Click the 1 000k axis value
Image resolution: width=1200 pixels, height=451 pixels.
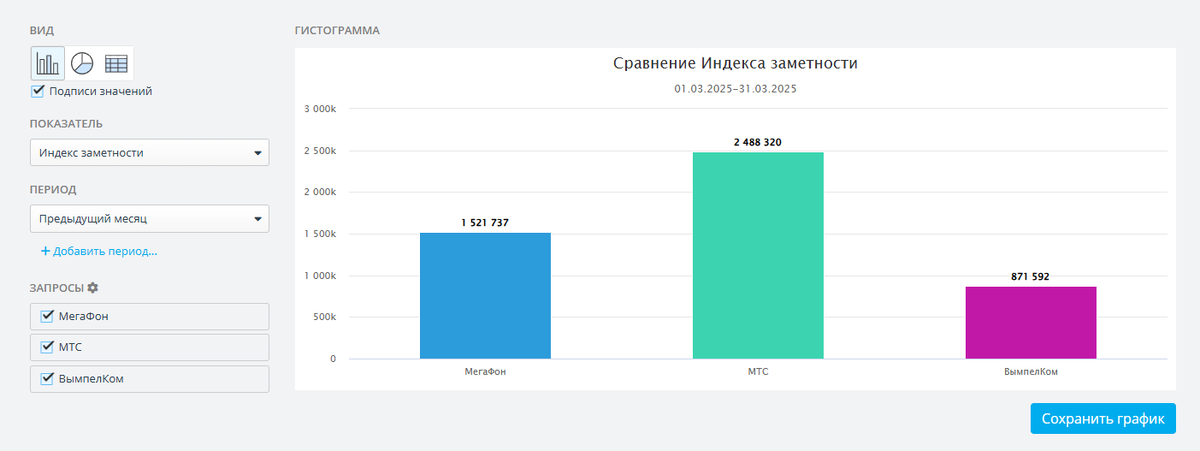320,276
